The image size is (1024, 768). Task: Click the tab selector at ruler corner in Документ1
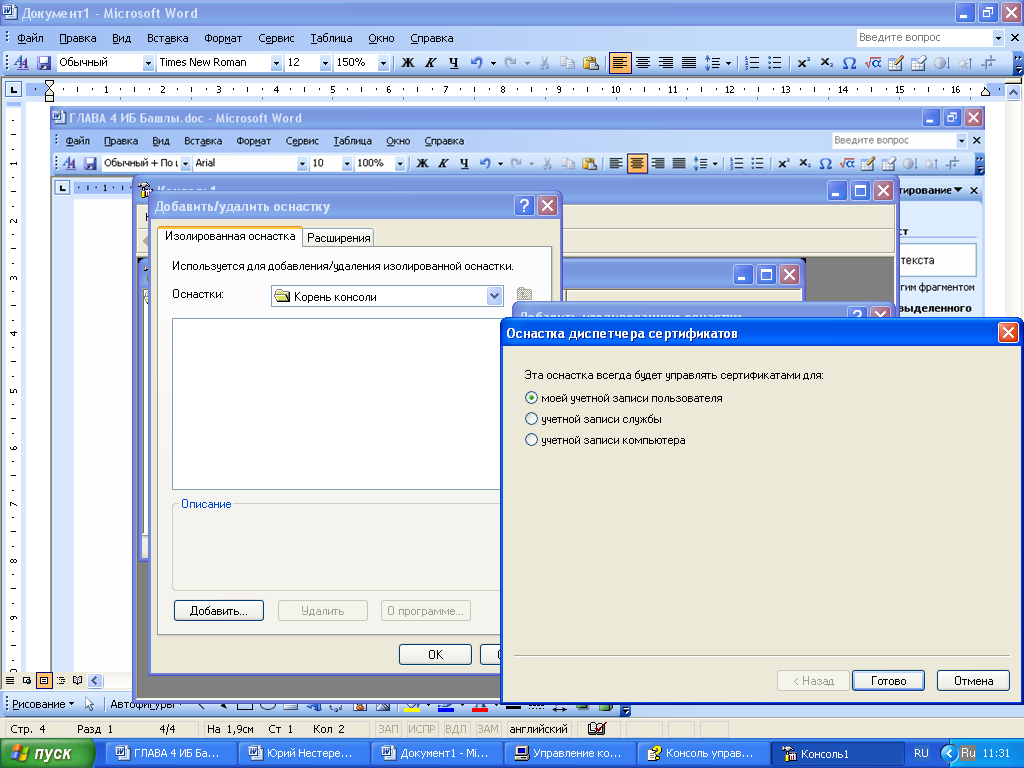pos(13,89)
